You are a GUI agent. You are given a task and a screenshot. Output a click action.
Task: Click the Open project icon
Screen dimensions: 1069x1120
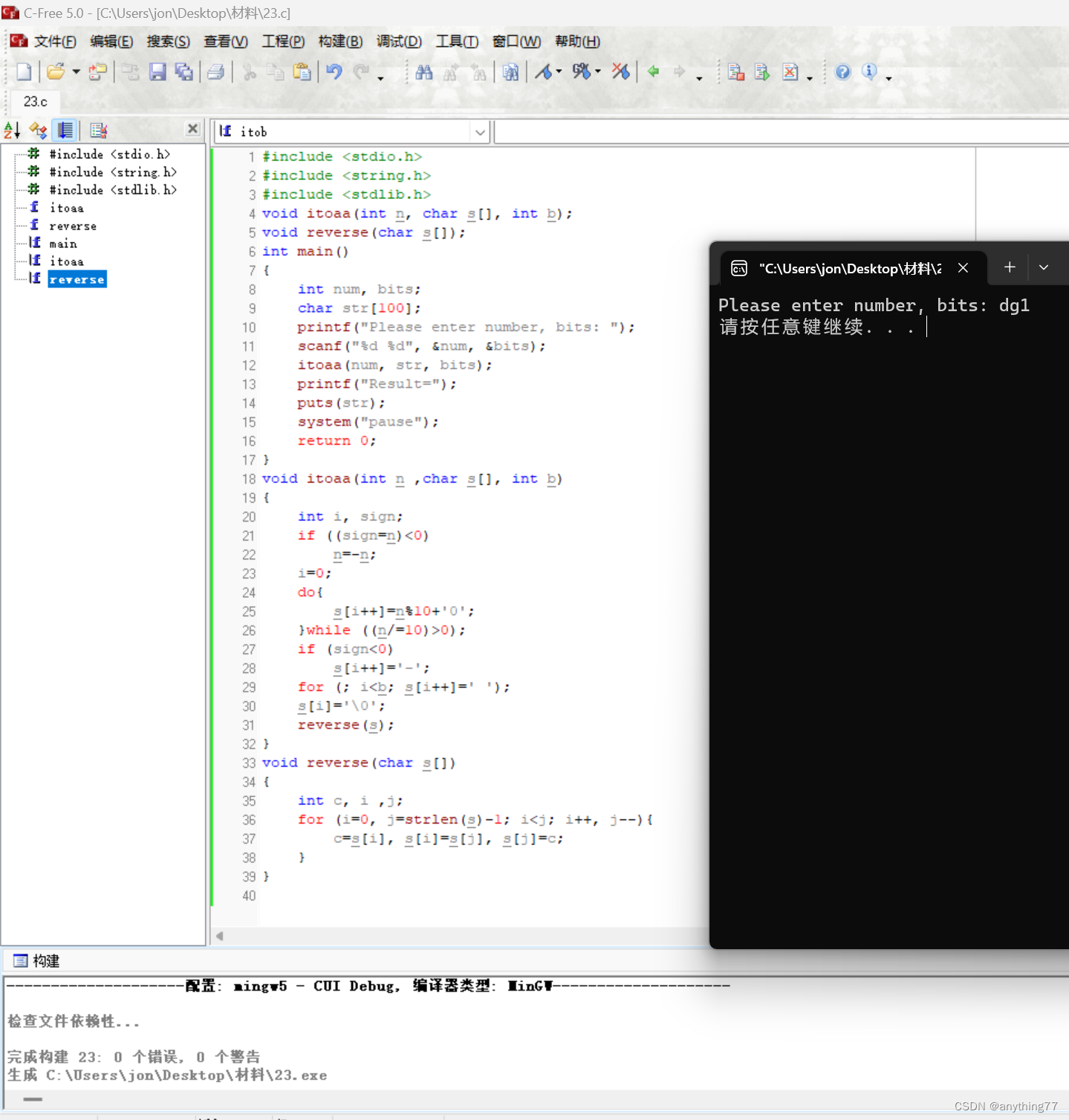click(97, 71)
